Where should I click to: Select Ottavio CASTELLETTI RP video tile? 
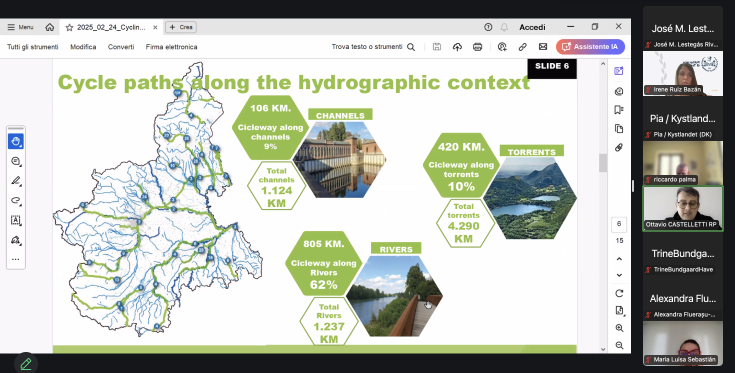coord(682,209)
